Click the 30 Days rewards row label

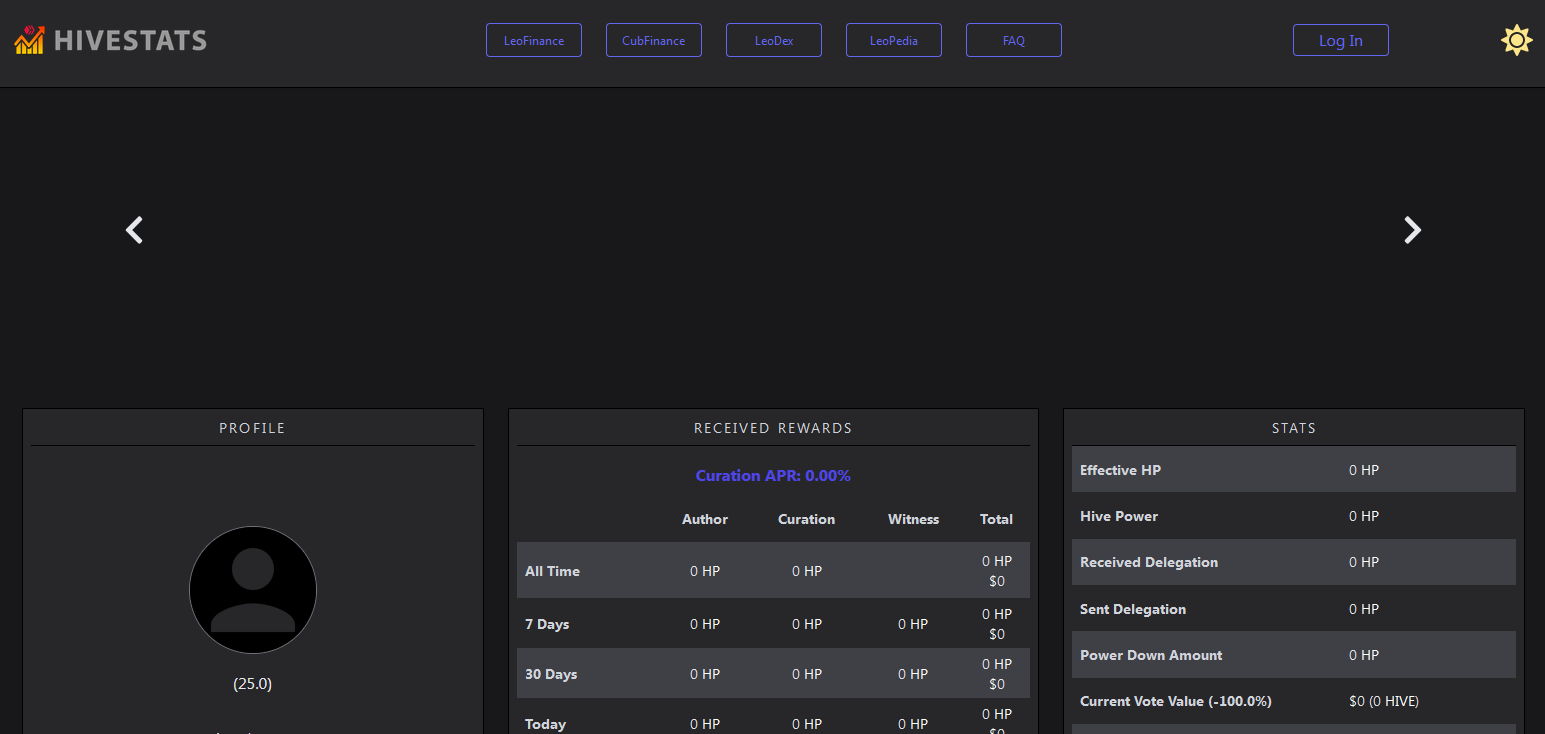click(551, 674)
